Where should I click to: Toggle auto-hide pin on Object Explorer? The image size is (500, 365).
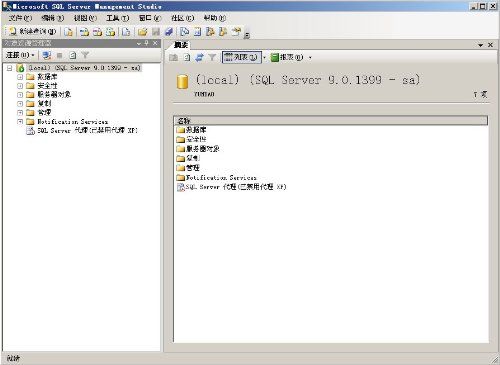click(x=147, y=43)
